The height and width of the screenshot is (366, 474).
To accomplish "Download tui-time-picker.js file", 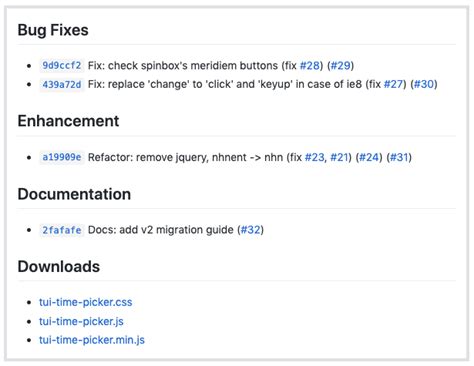I will (81, 321).
